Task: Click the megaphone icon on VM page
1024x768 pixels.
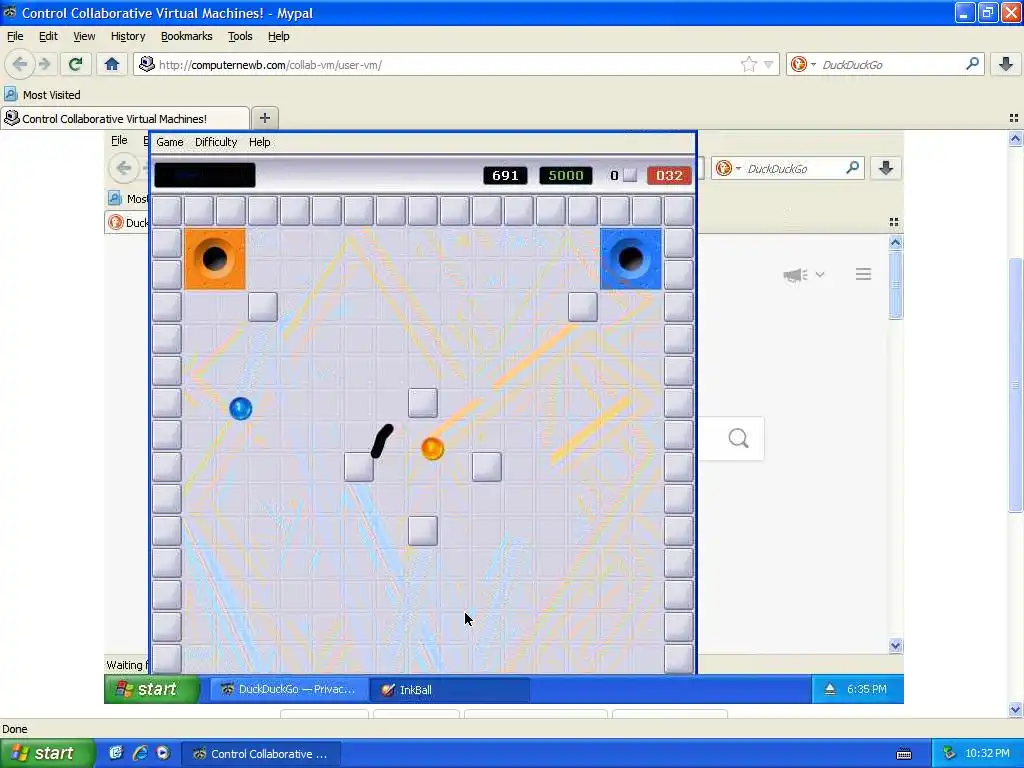Action: tap(795, 275)
